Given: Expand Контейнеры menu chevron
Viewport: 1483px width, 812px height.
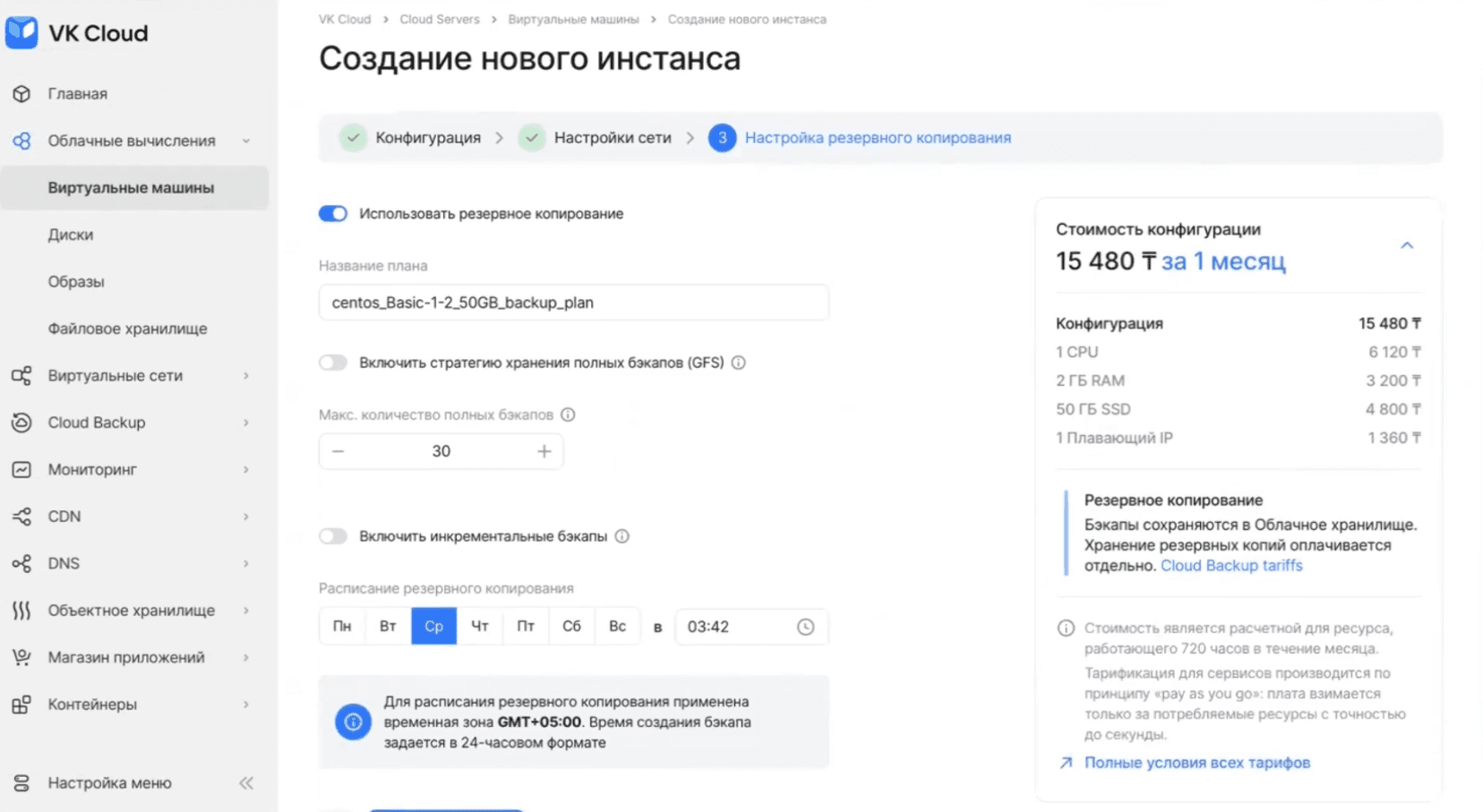Looking at the screenshot, I should (246, 705).
